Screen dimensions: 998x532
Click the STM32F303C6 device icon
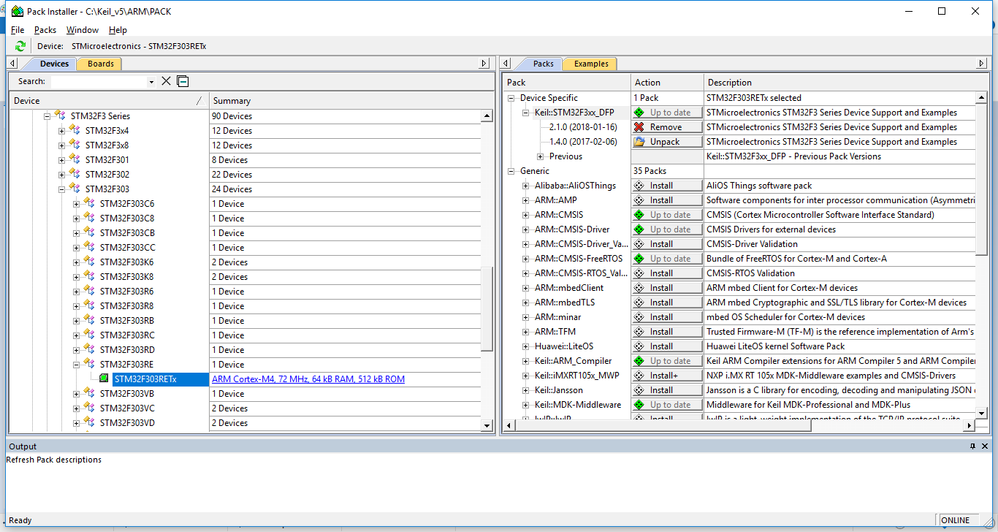tap(90, 204)
